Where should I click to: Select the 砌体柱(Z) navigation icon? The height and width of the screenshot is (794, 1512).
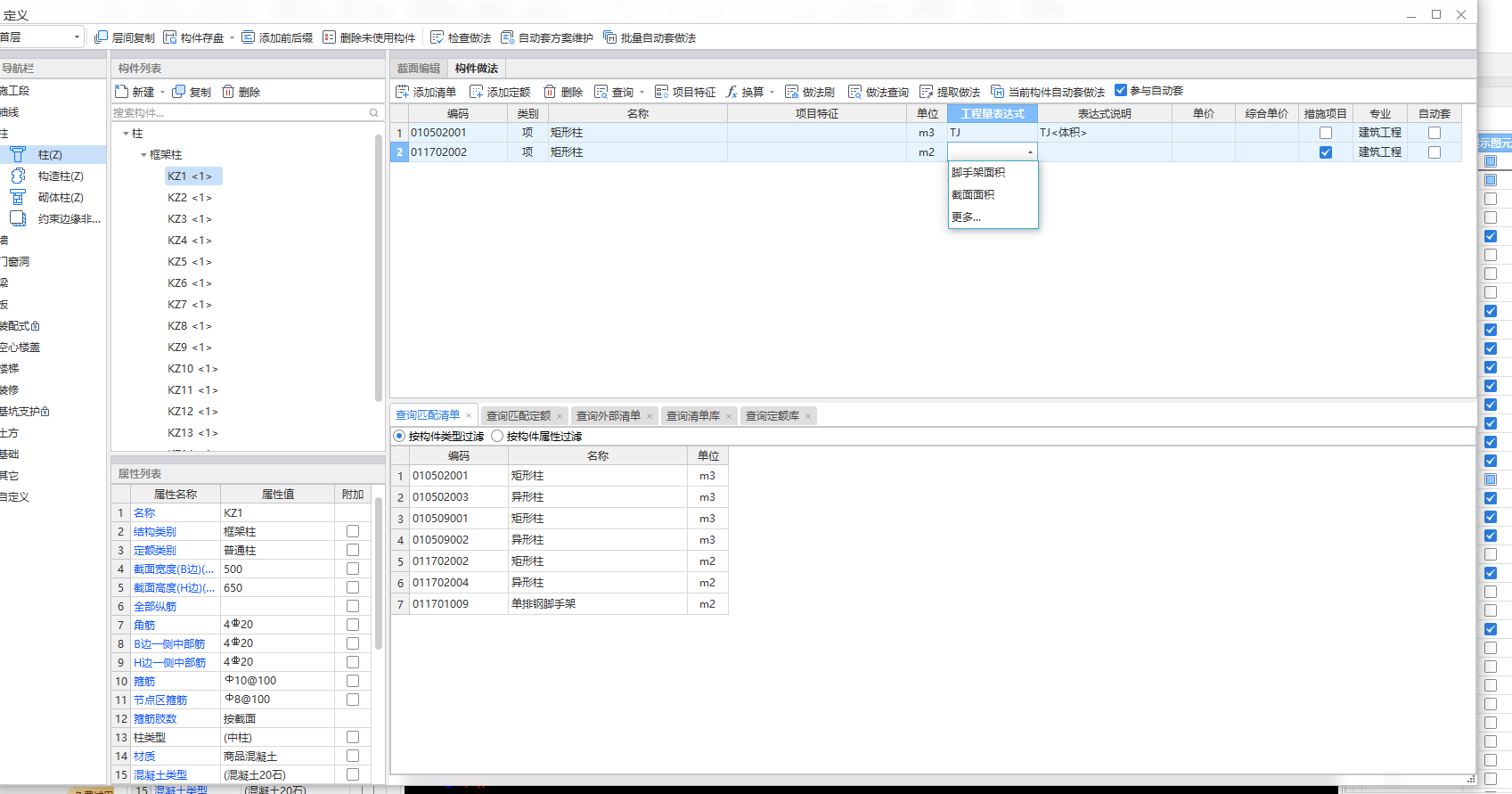(x=18, y=197)
